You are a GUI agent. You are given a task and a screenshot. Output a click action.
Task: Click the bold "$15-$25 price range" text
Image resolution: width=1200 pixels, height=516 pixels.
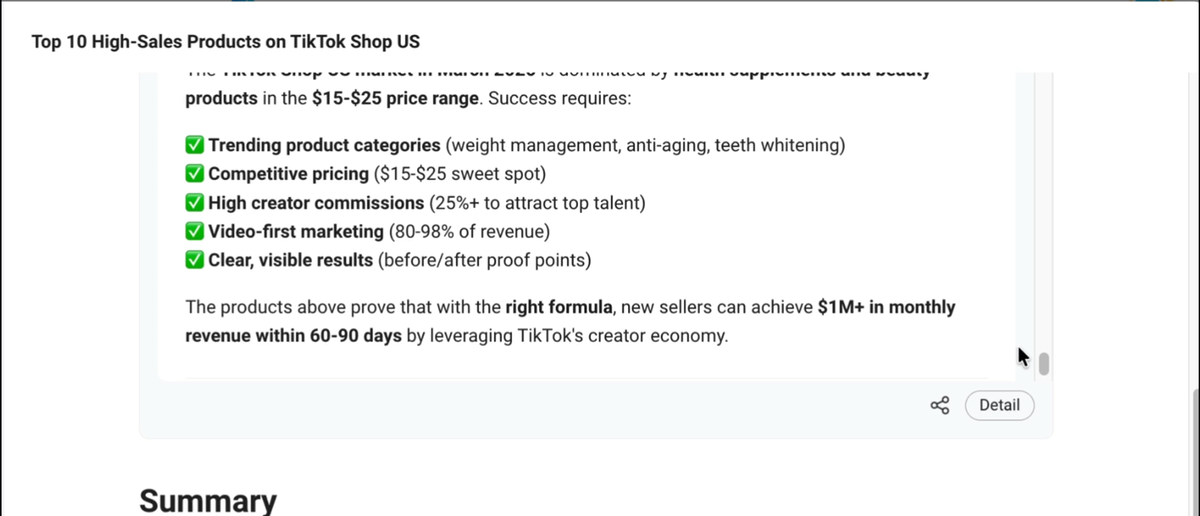pos(396,100)
